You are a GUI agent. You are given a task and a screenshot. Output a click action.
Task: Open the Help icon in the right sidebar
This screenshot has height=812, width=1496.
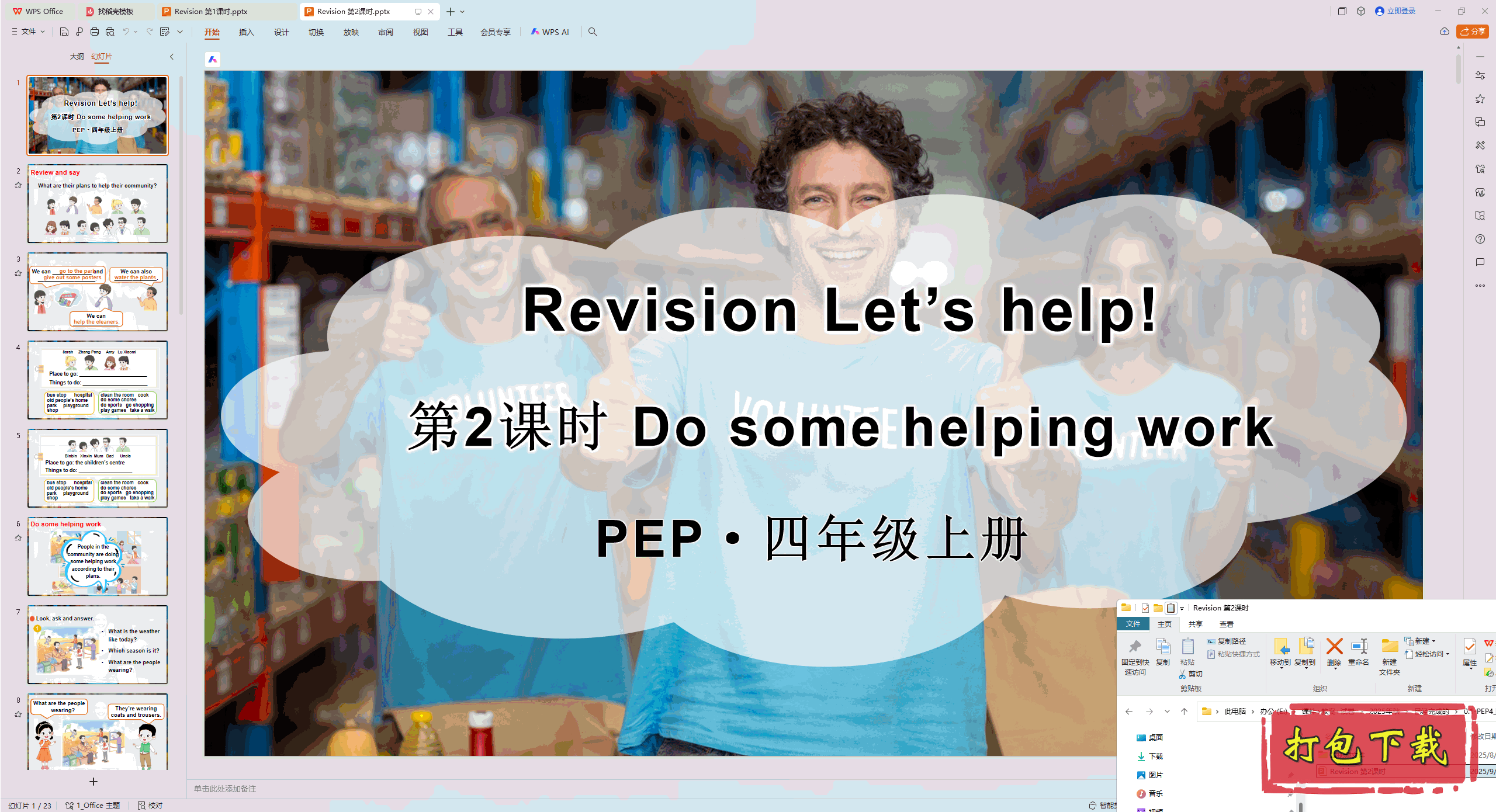click(1480, 239)
